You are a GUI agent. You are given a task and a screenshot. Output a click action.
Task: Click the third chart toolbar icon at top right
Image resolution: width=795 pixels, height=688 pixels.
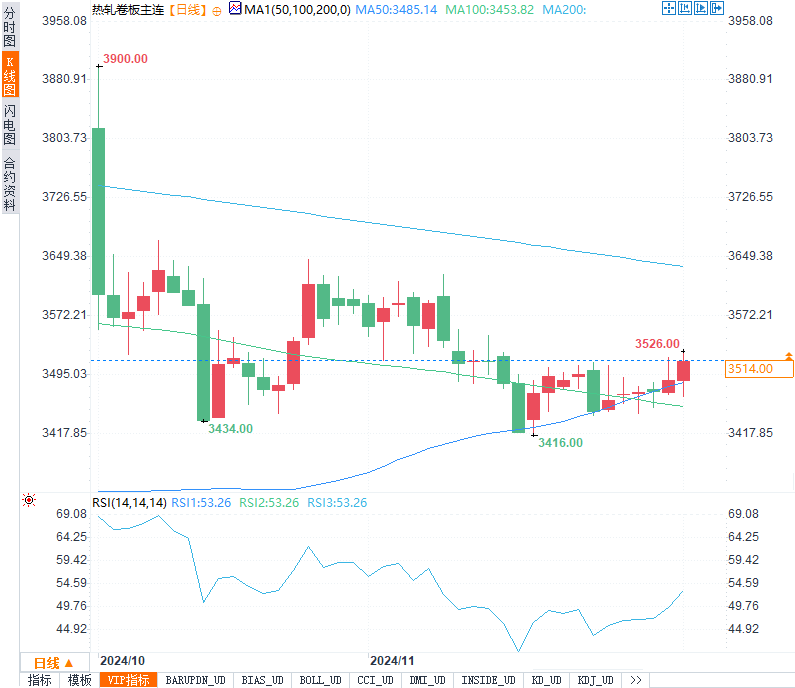click(701, 8)
